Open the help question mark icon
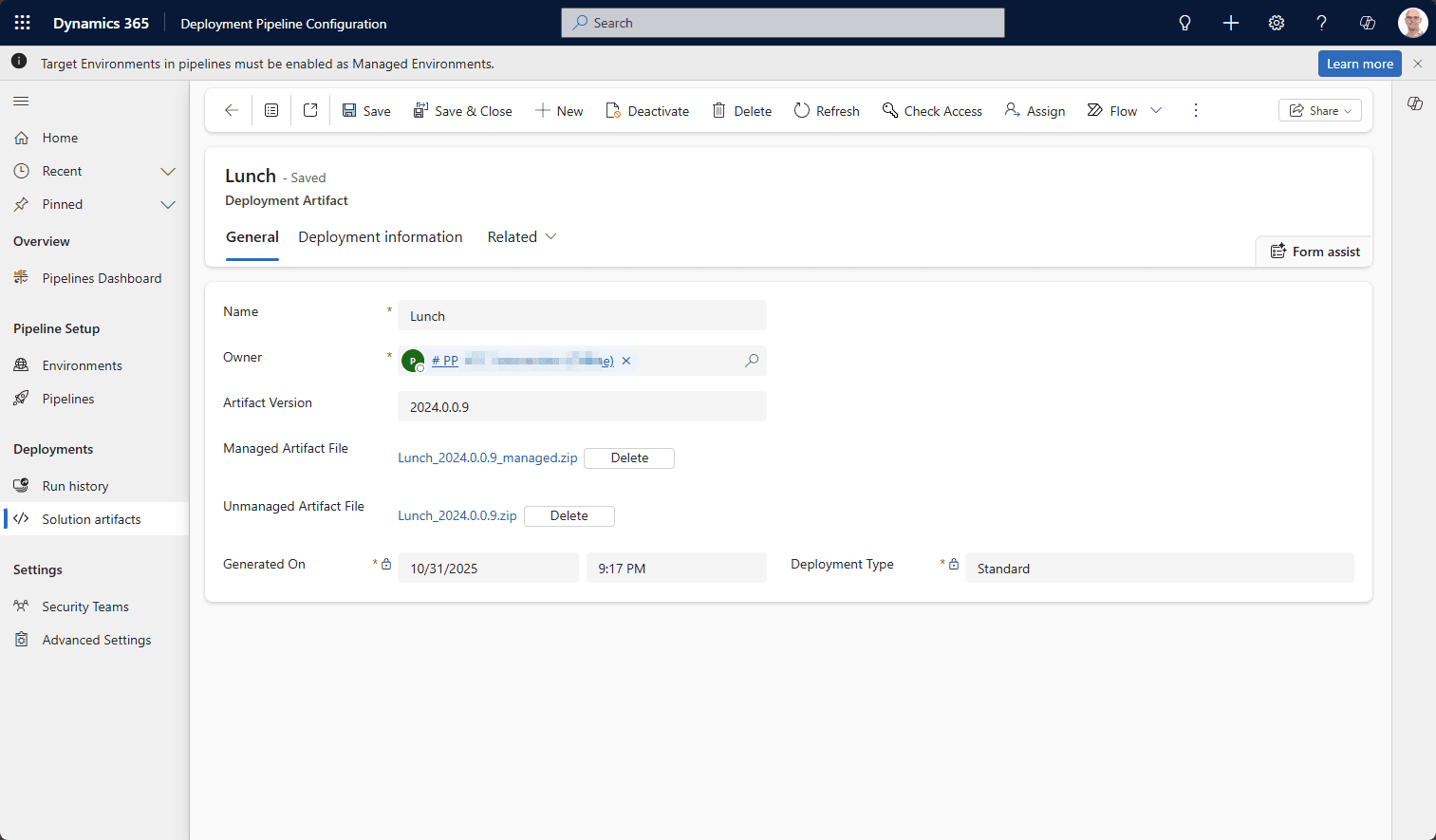Screen dimensions: 1436x840 [1321, 23]
